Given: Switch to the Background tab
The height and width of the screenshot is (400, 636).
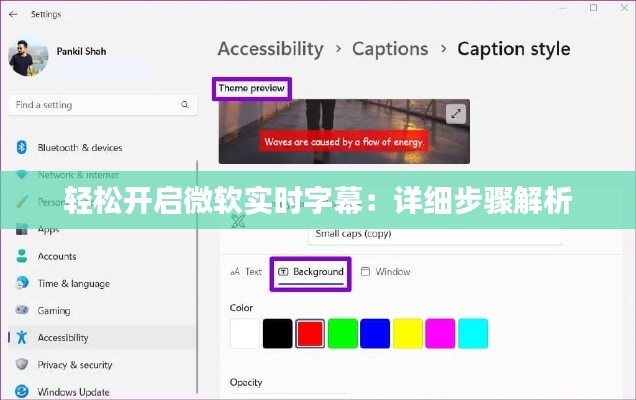Looking at the screenshot, I should (x=311, y=273).
